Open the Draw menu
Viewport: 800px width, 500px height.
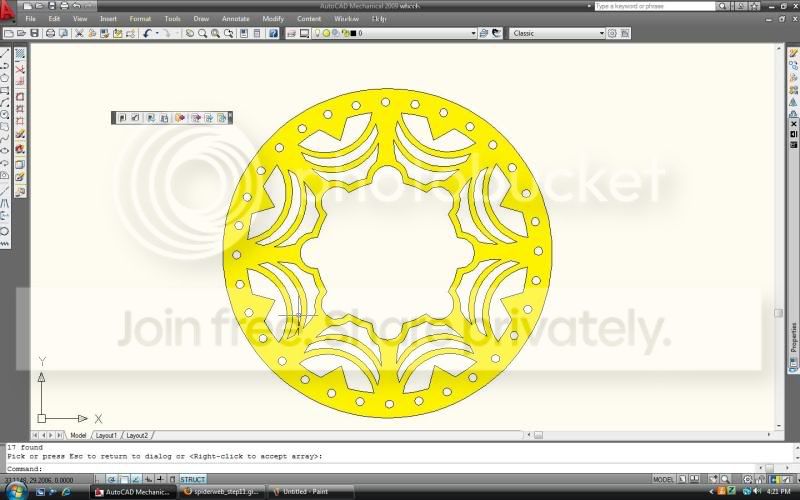pyautogui.click(x=201, y=19)
